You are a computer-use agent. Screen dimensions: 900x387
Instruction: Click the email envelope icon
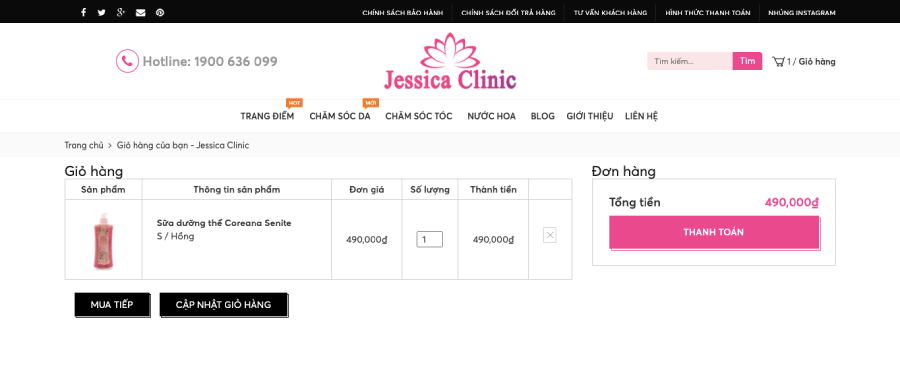(x=141, y=13)
